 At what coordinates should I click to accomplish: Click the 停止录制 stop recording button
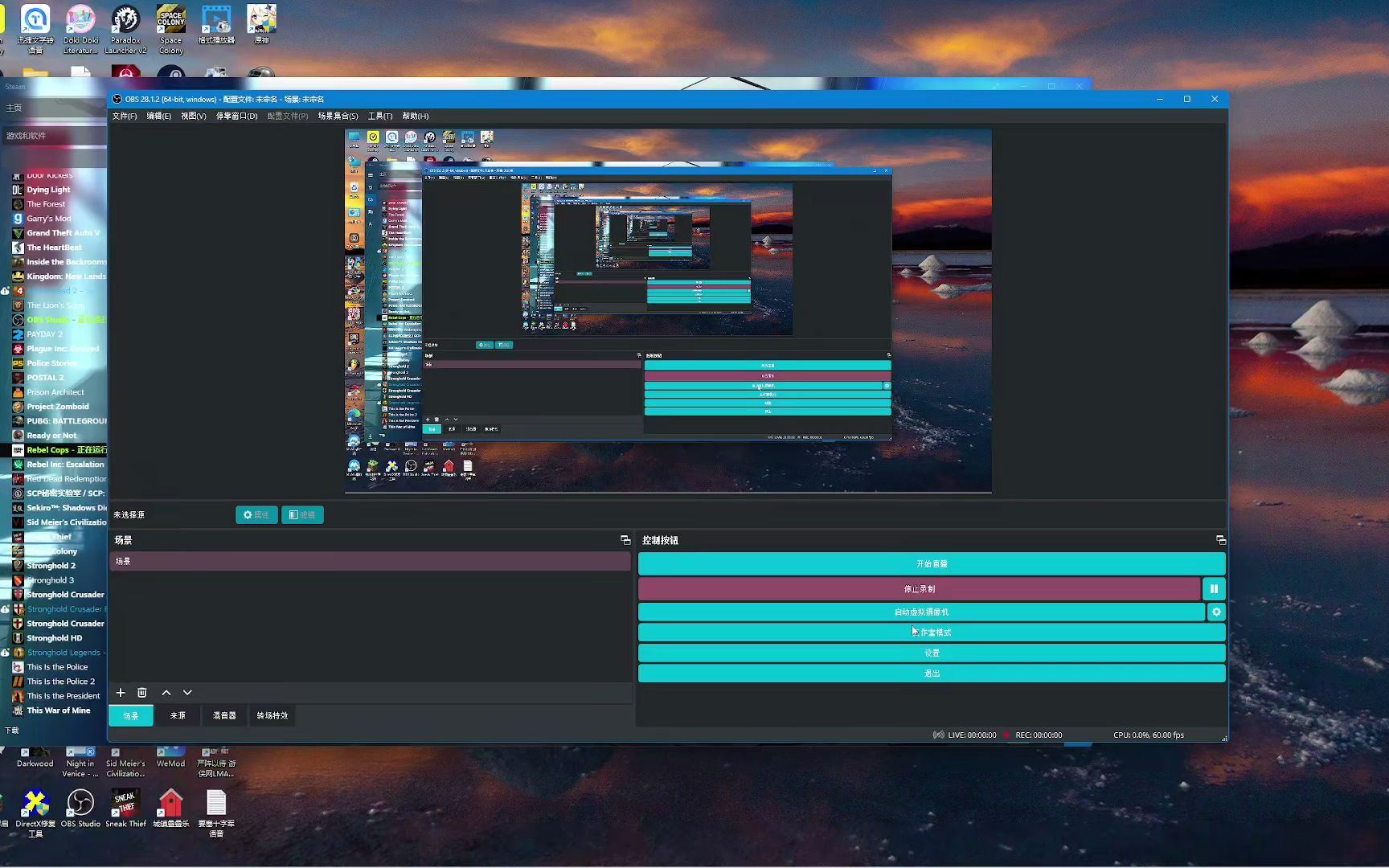(920, 589)
